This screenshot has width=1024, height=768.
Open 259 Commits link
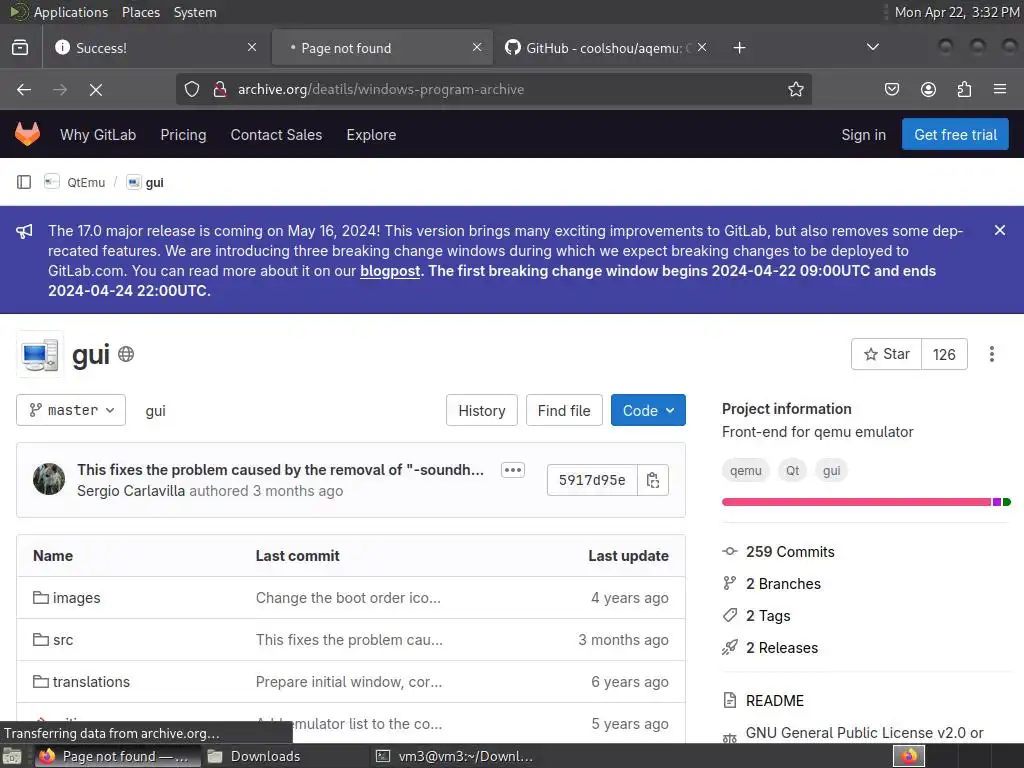click(x=790, y=552)
